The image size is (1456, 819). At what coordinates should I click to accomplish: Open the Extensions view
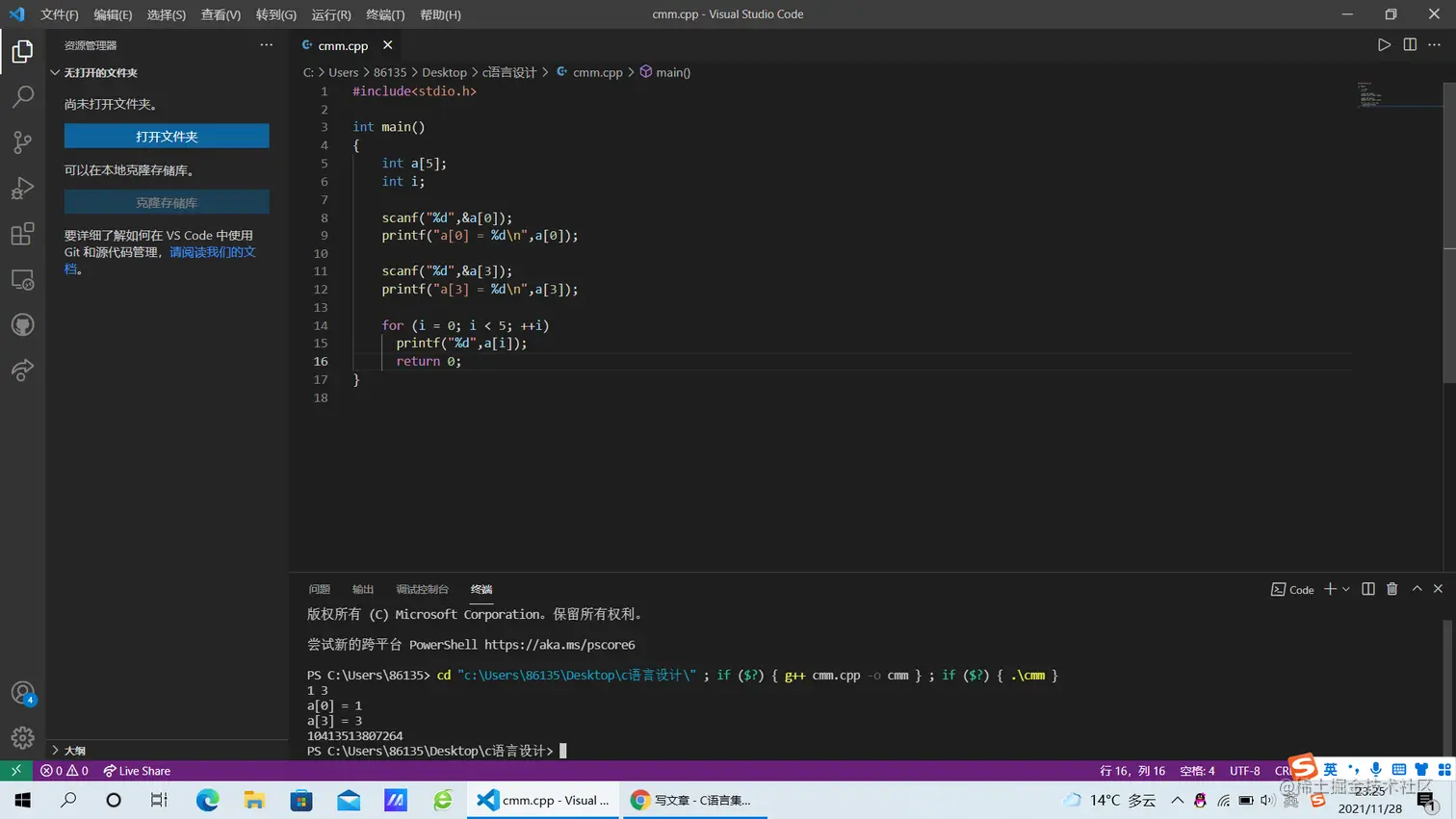click(22, 234)
